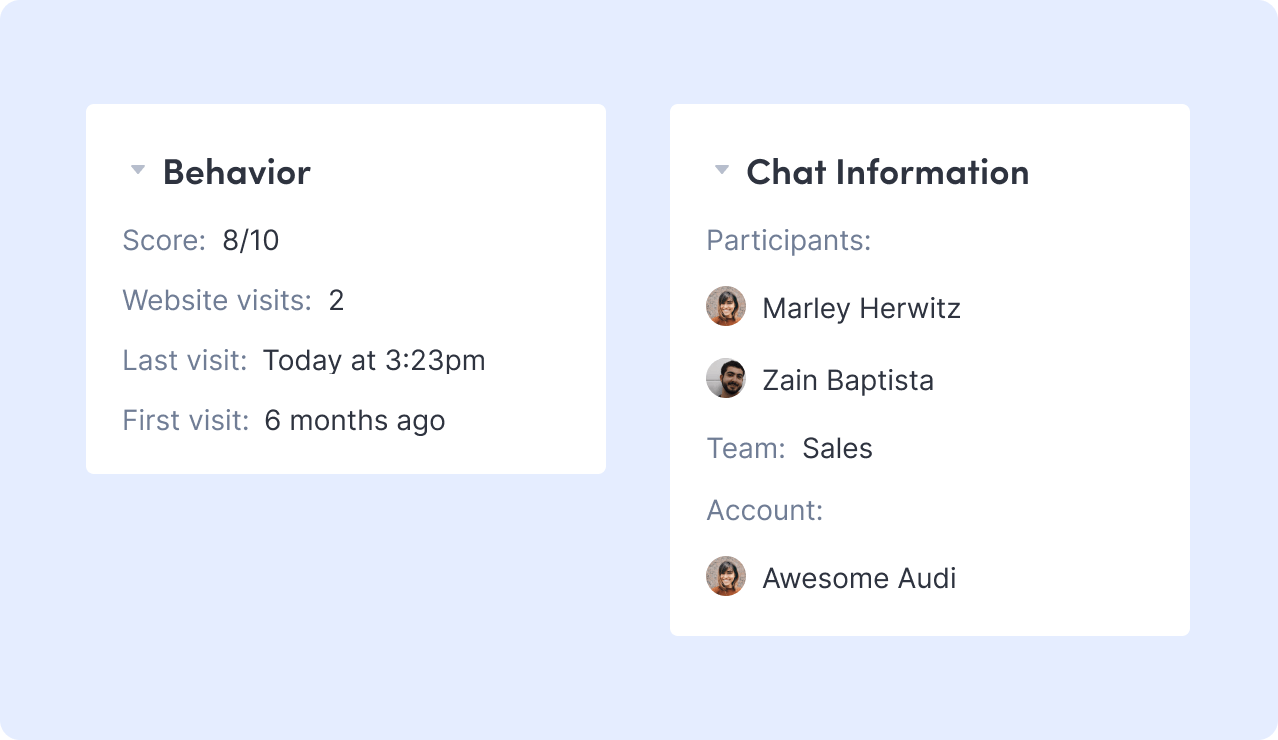Collapse the Chat Information section arrow
The height and width of the screenshot is (740, 1278).
pos(722,170)
